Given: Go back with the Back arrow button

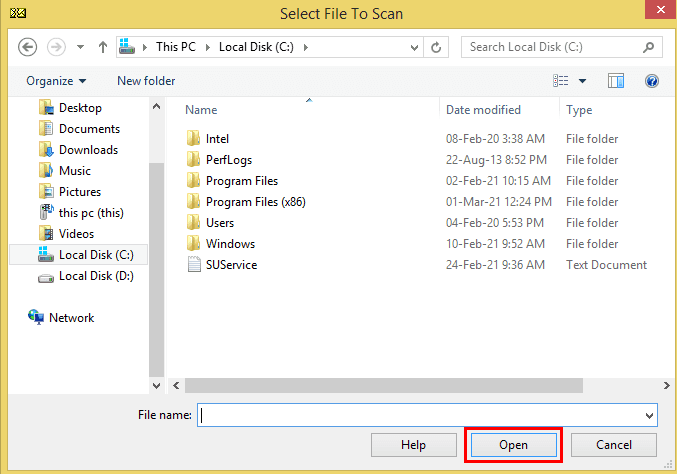Looking at the screenshot, I should pos(27,47).
